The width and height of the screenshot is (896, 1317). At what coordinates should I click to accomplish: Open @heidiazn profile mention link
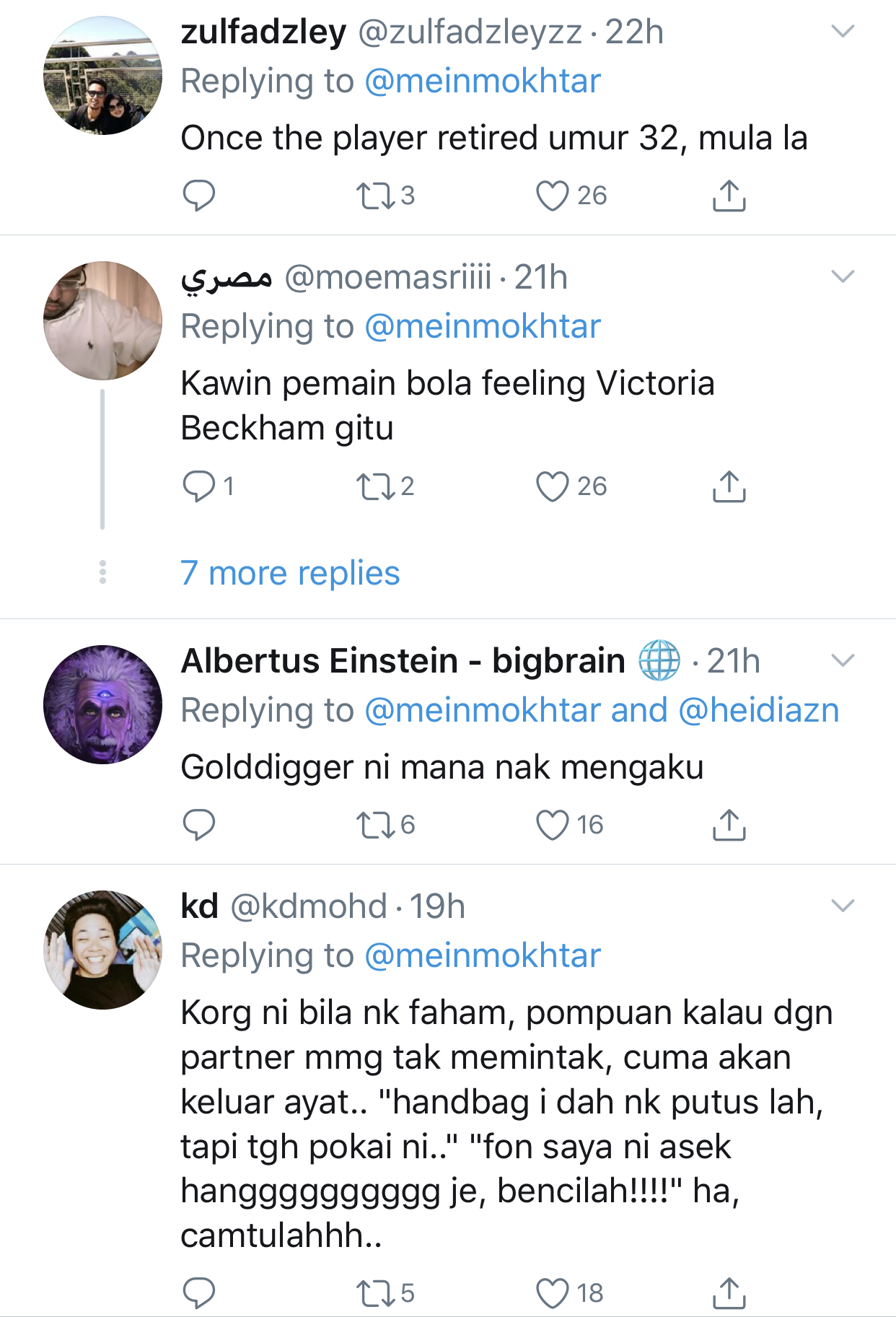click(x=759, y=710)
